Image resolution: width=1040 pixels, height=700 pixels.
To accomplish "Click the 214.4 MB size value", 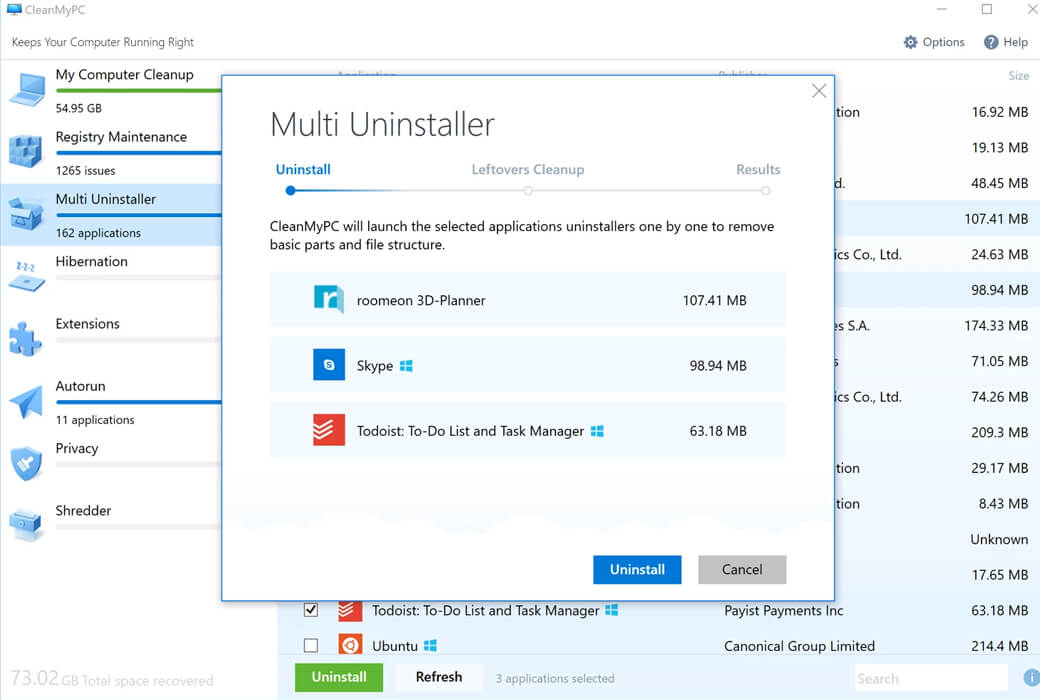I will (x=998, y=646).
